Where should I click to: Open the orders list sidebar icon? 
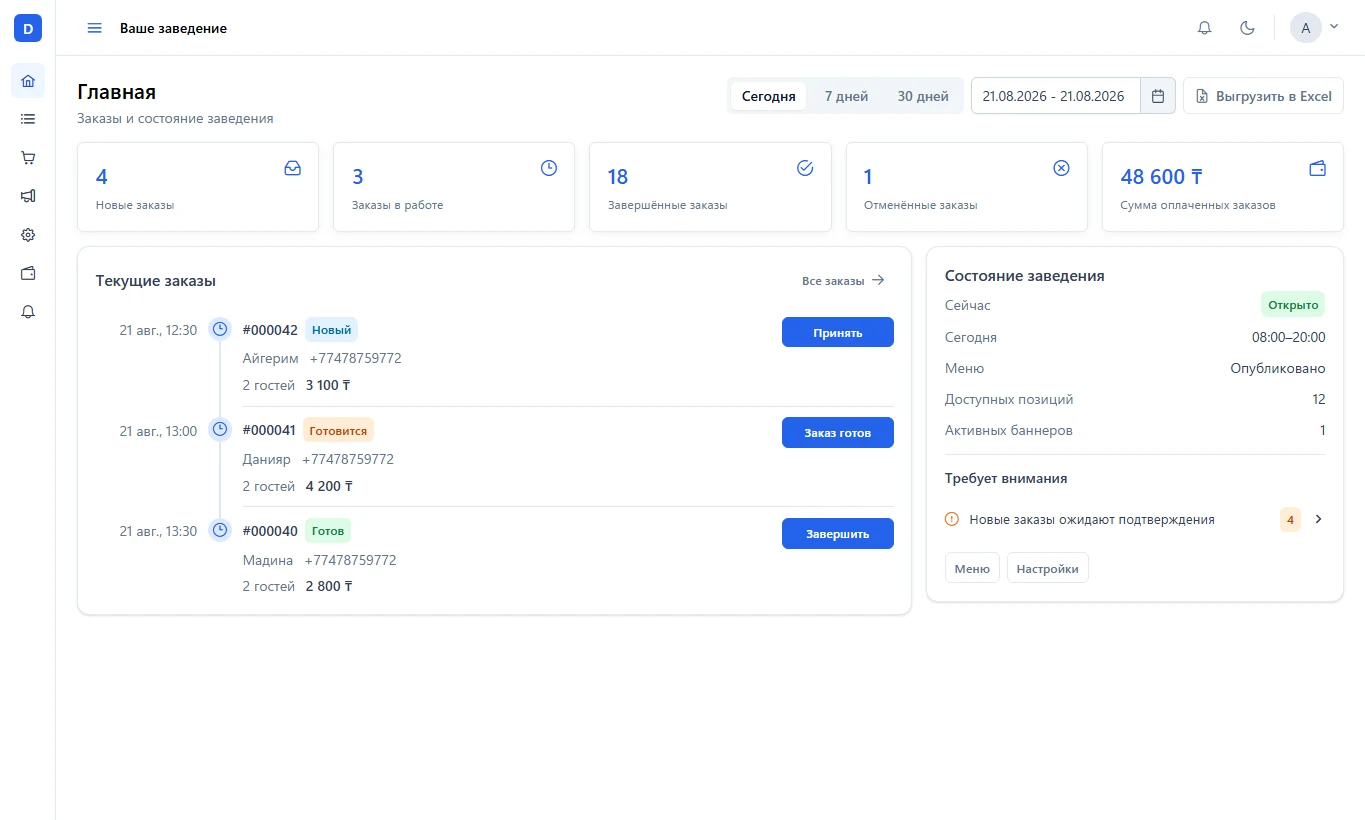(28, 119)
